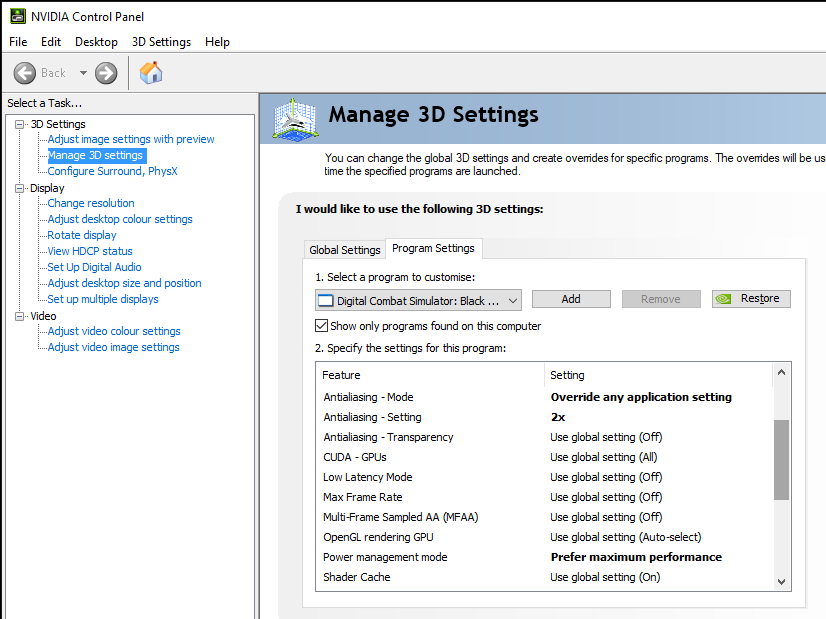Open the Desktop menu
The width and height of the screenshot is (826, 619).
(96, 42)
